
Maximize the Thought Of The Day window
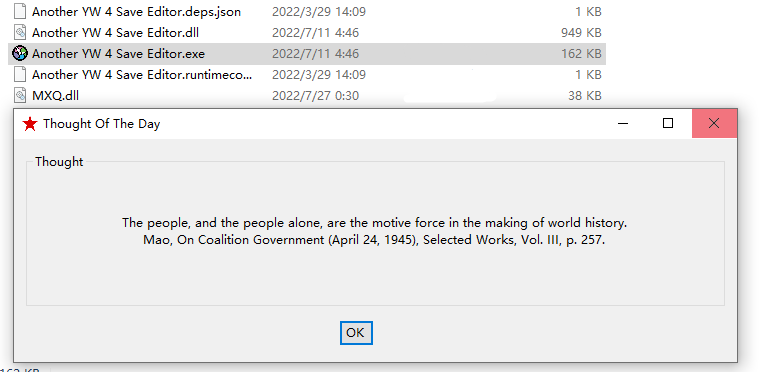[x=668, y=124]
